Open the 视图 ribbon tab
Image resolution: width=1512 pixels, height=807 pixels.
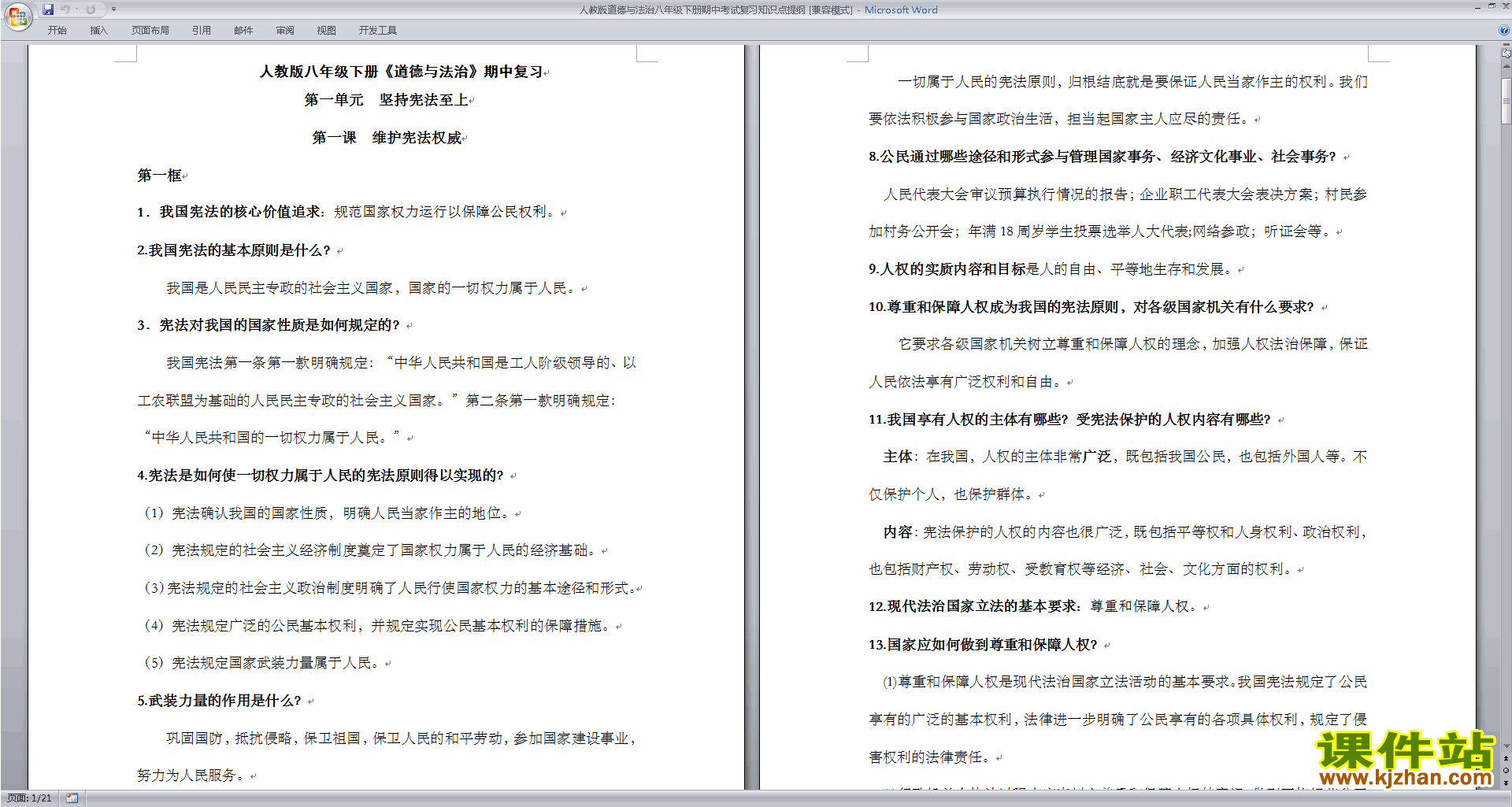click(x=327, y=31)
